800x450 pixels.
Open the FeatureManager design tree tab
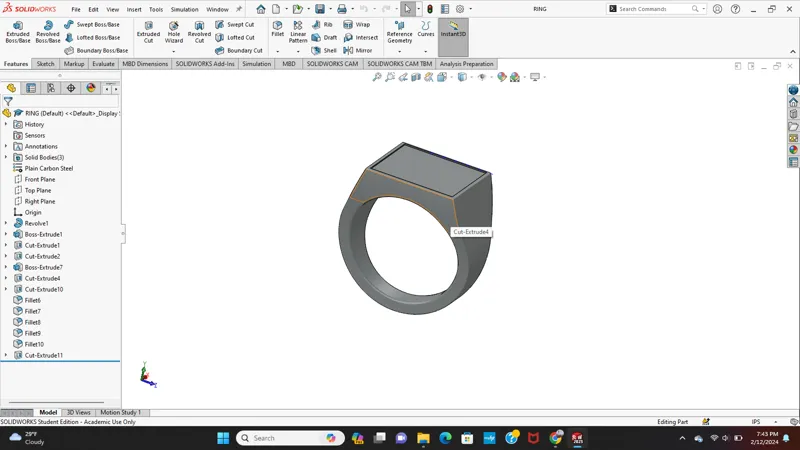pos(11,88)
